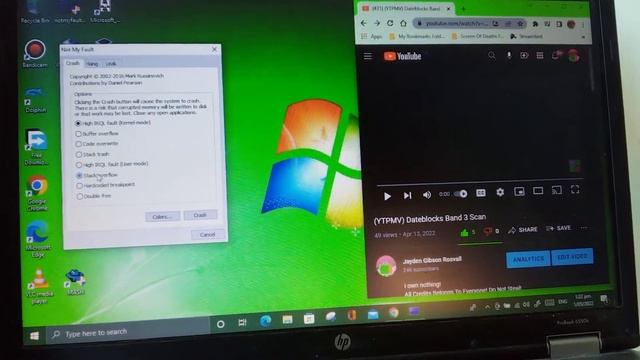Switch to theater mode

(538, 191)
